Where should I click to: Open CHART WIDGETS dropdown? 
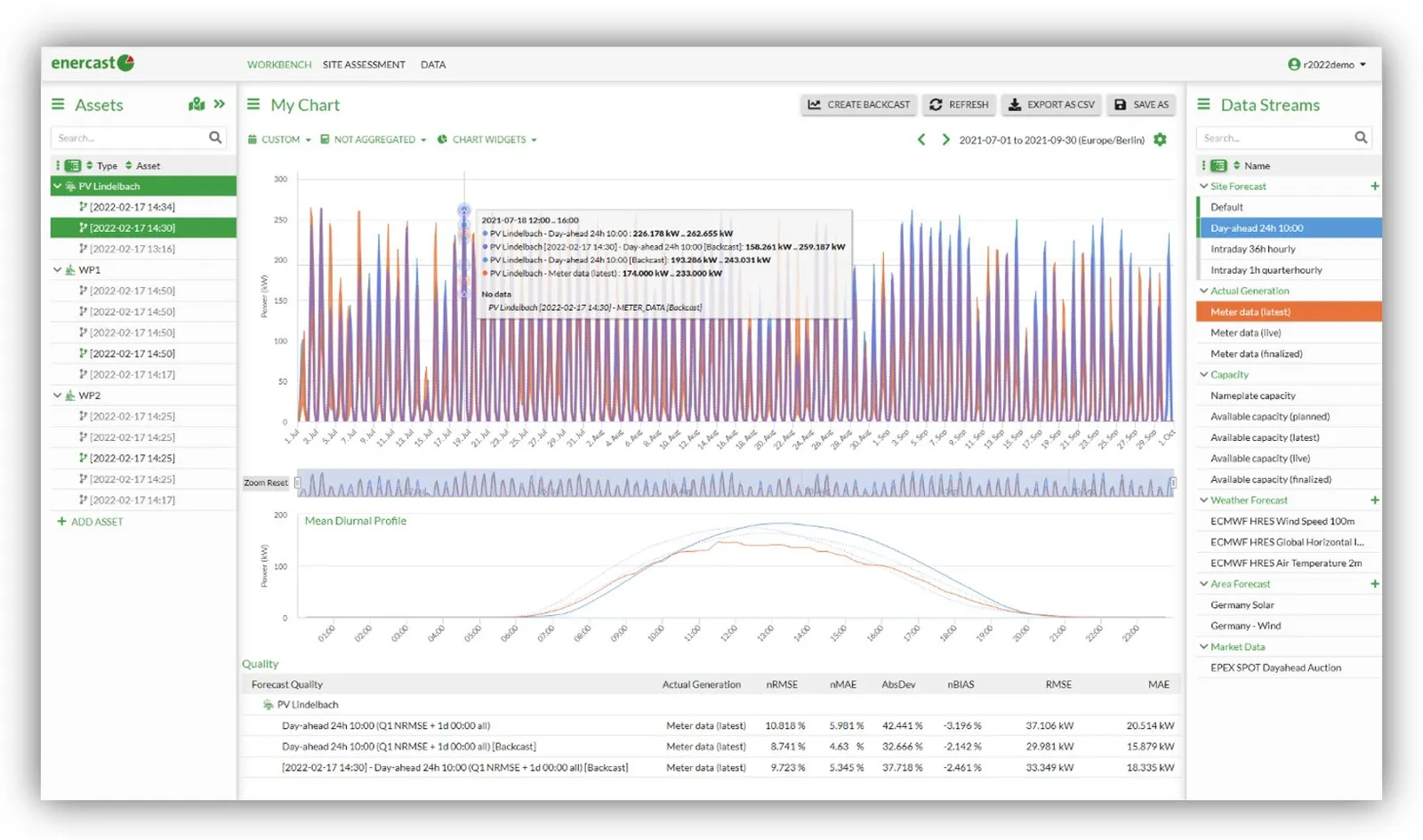coord(487,140)
